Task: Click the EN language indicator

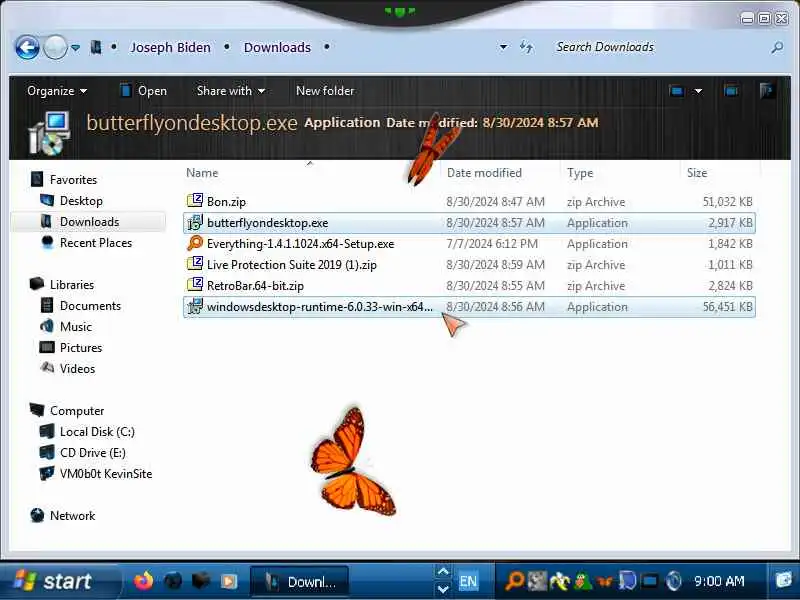Action: click(x=467, y=582)
